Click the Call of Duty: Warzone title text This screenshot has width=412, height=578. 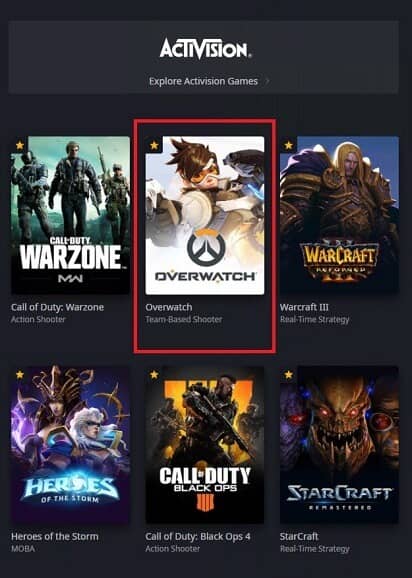click(x=57, y=307)
